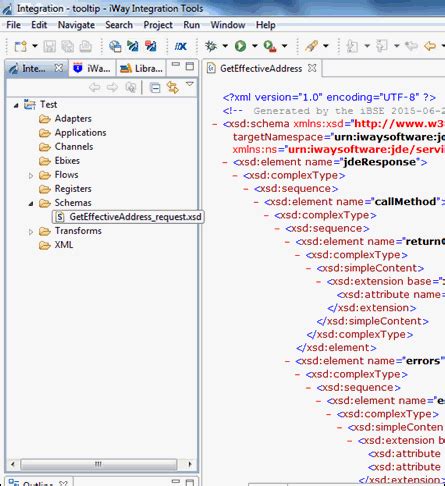445x486 pixels.
Task: Click the Previous Annotation toolbar icon
Action: coord(382,46)
